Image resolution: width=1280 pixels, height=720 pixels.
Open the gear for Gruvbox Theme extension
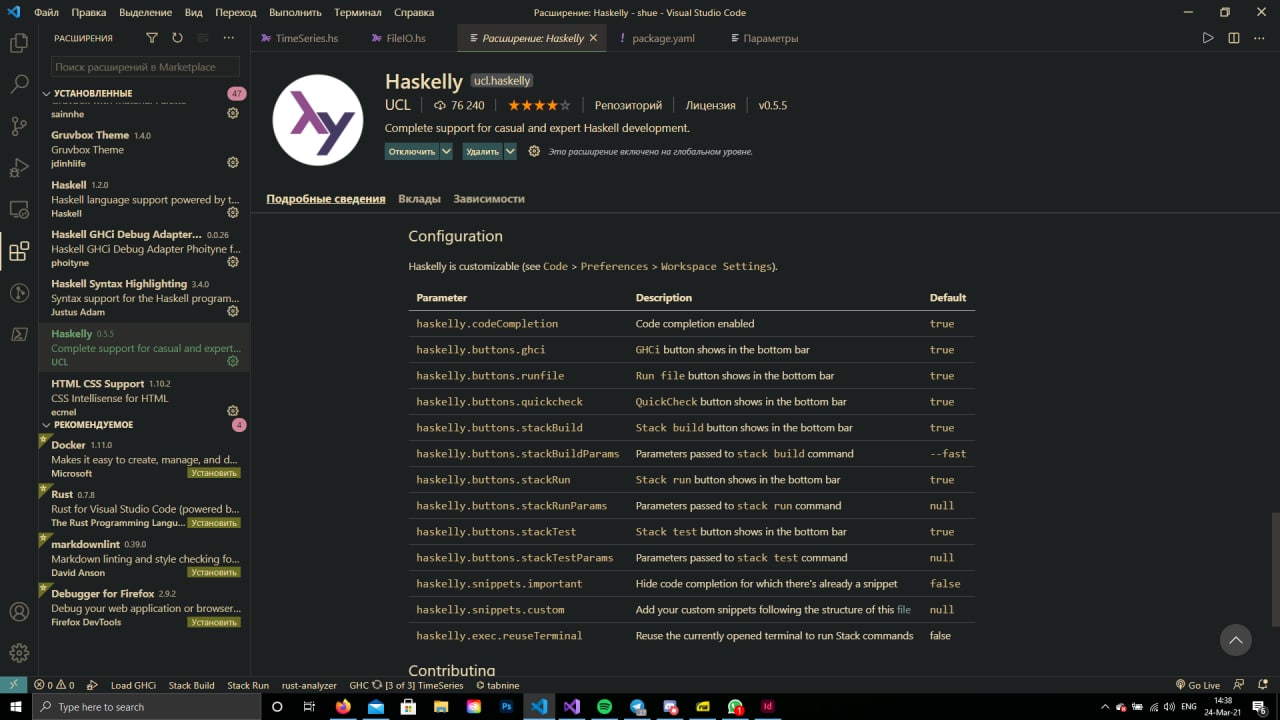point(233,163)
